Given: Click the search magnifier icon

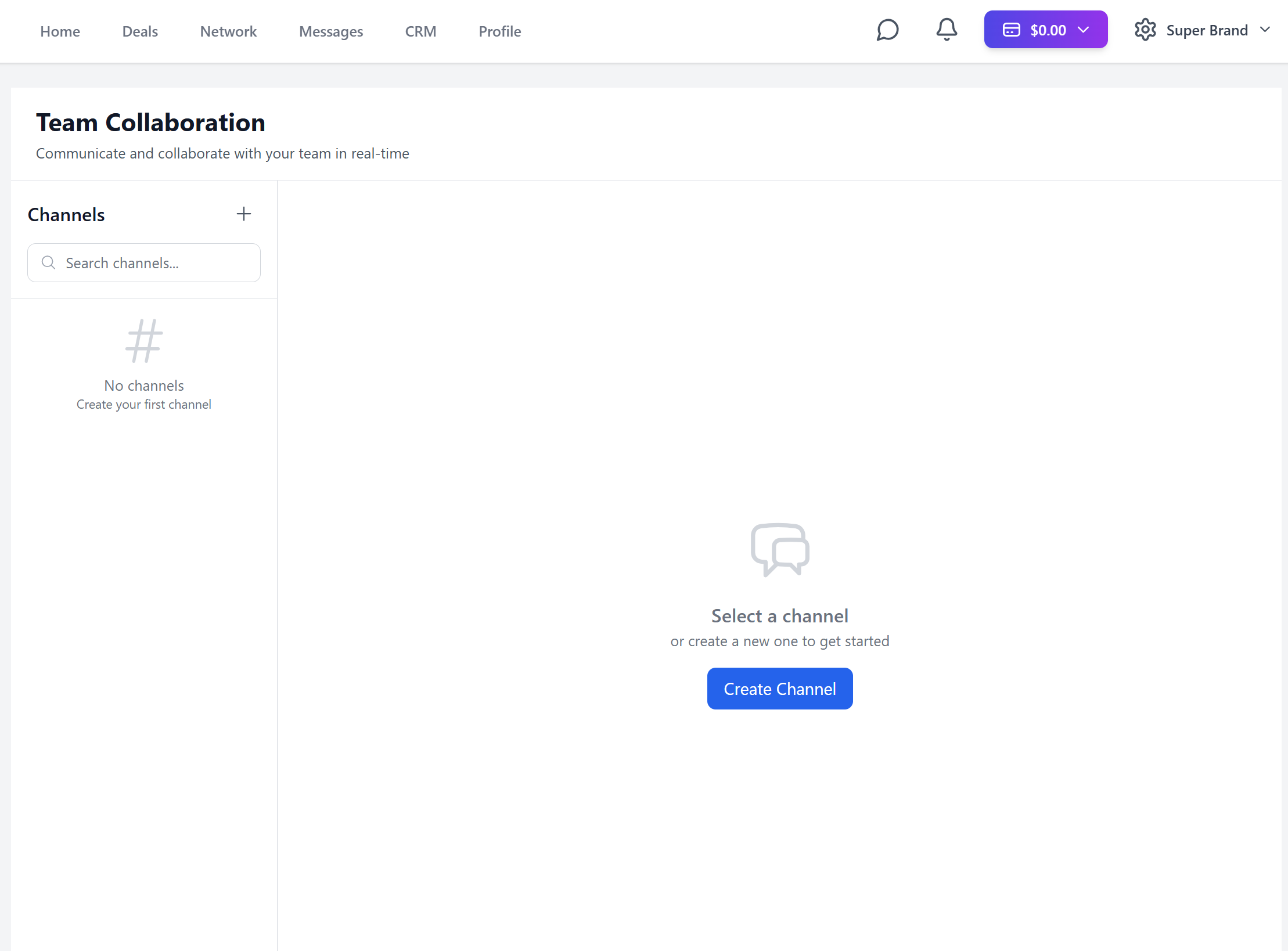Looking at the screenshot, I should point(49,263).
